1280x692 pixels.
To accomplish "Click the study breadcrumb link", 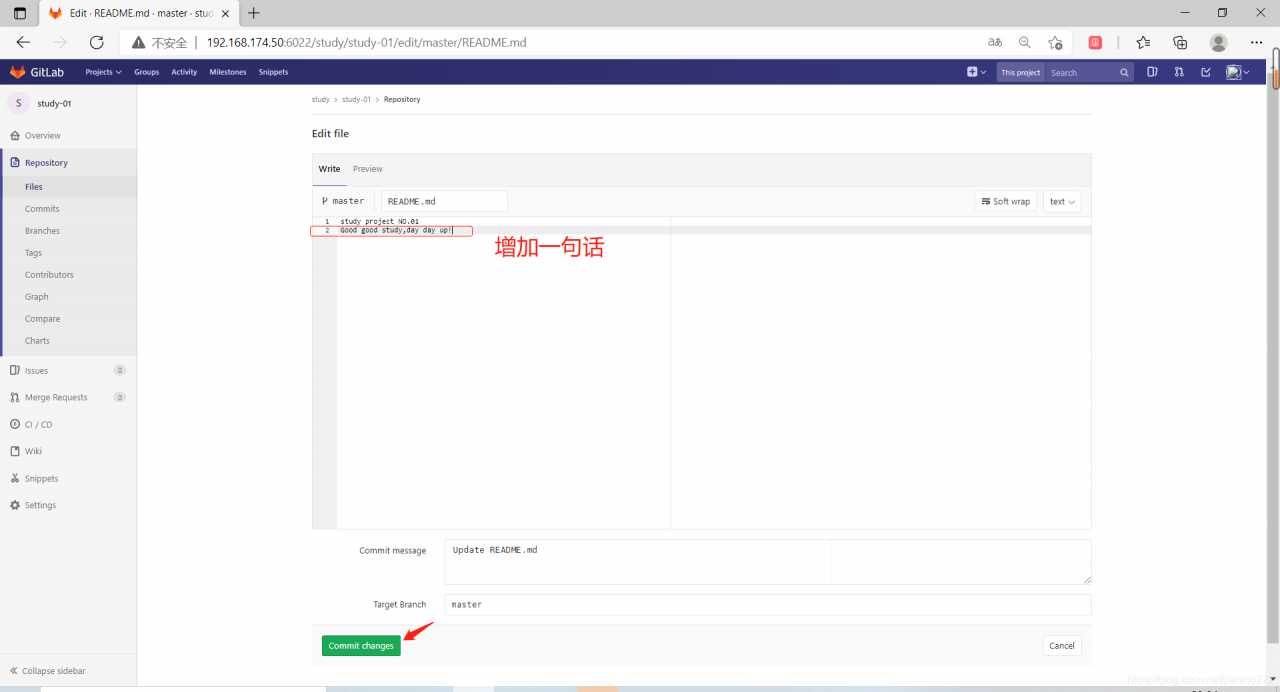I will click(320, 100).
